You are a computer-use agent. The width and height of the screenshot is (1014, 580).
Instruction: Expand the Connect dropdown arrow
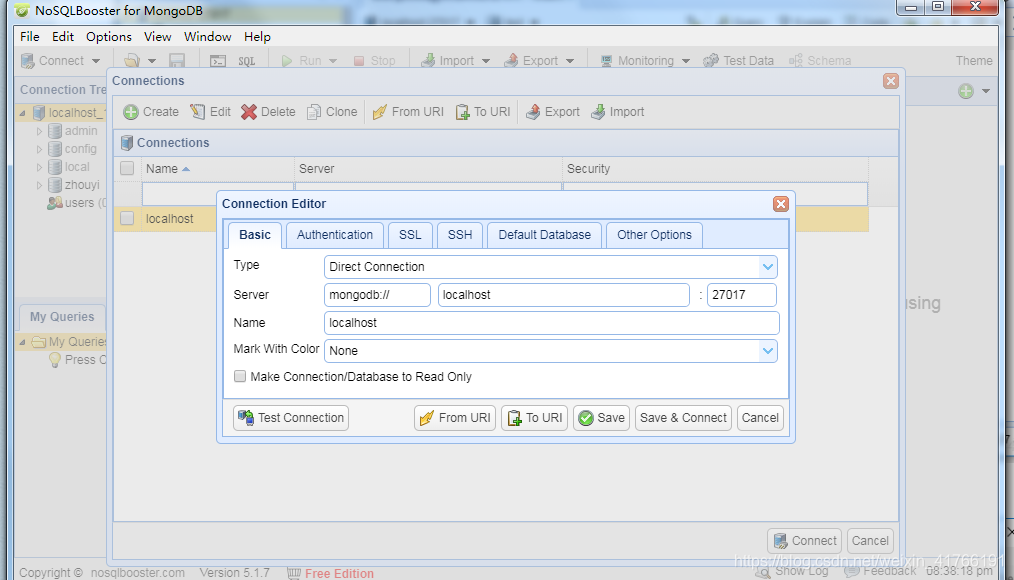click(x=96, y=61)
